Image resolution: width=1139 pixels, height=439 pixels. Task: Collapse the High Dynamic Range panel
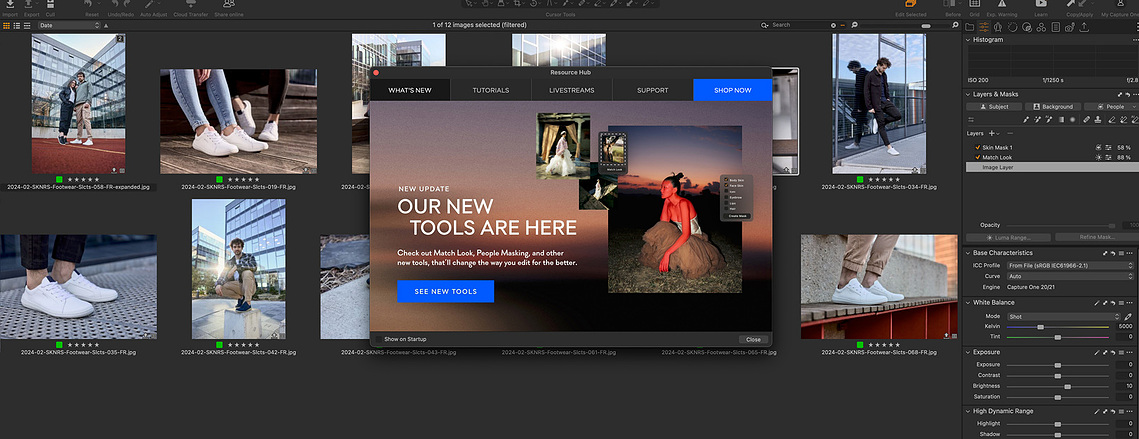(x=968, y=411)
